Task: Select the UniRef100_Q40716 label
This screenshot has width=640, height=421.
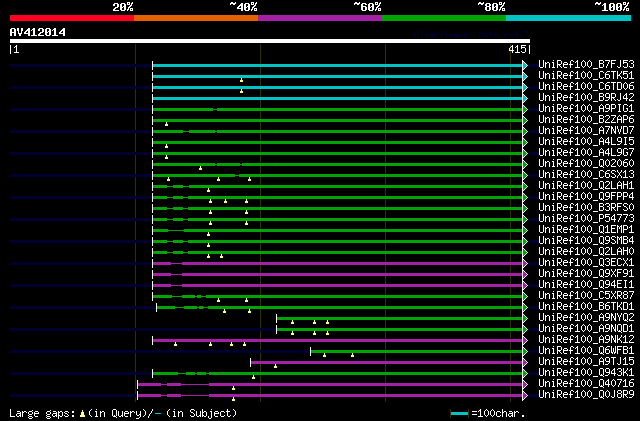Action: tap(586, 383)
